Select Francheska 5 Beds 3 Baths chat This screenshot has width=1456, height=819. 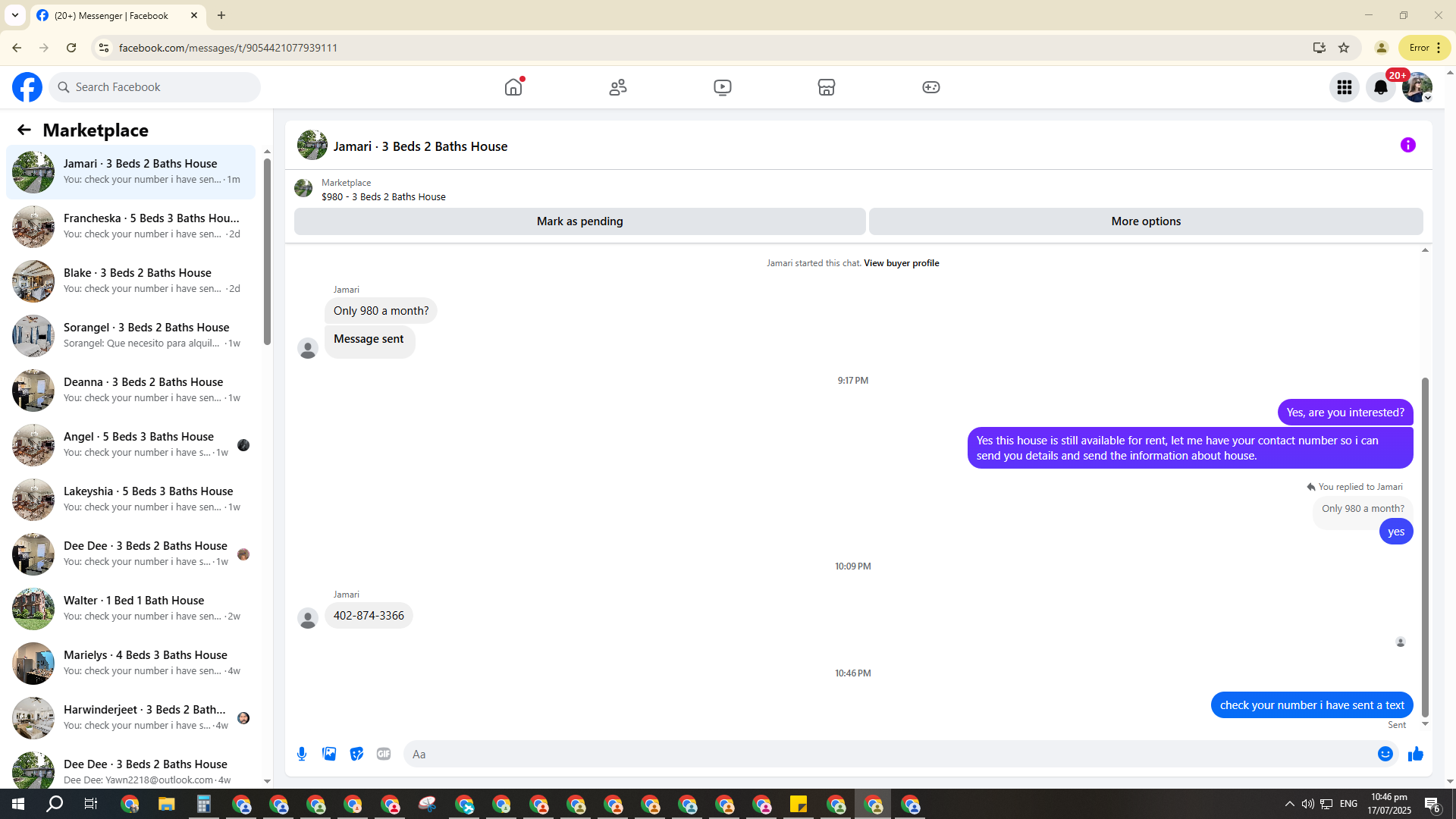click(x=130, y=227)
